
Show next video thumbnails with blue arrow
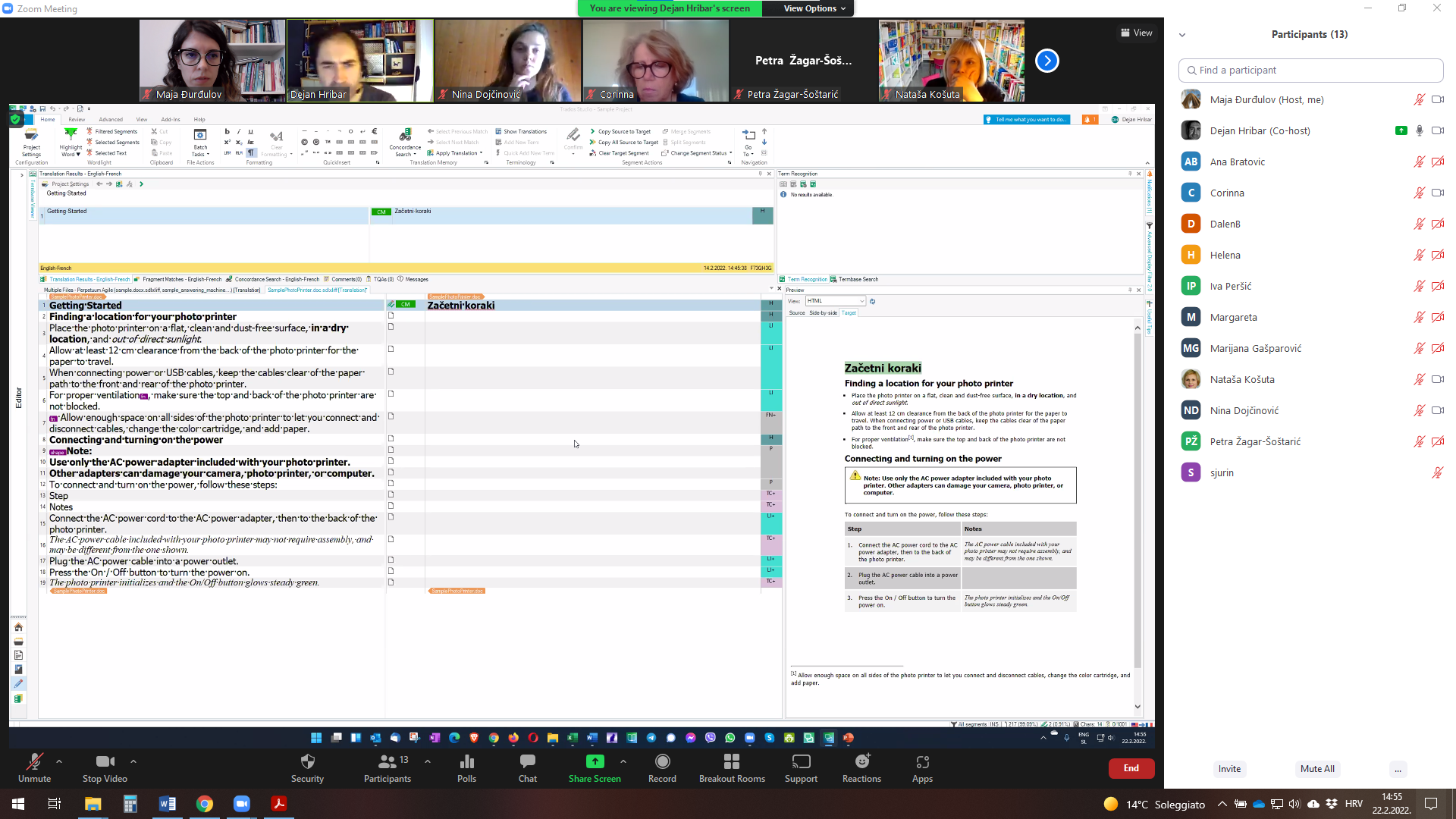pyautogui.click(x=1046, y=61)
